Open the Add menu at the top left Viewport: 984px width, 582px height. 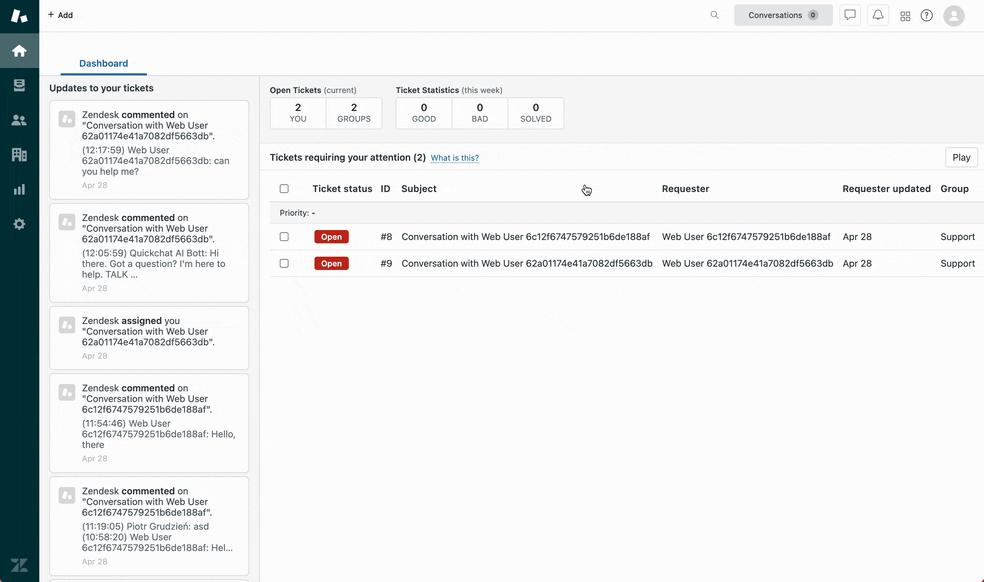click(60, 14)
